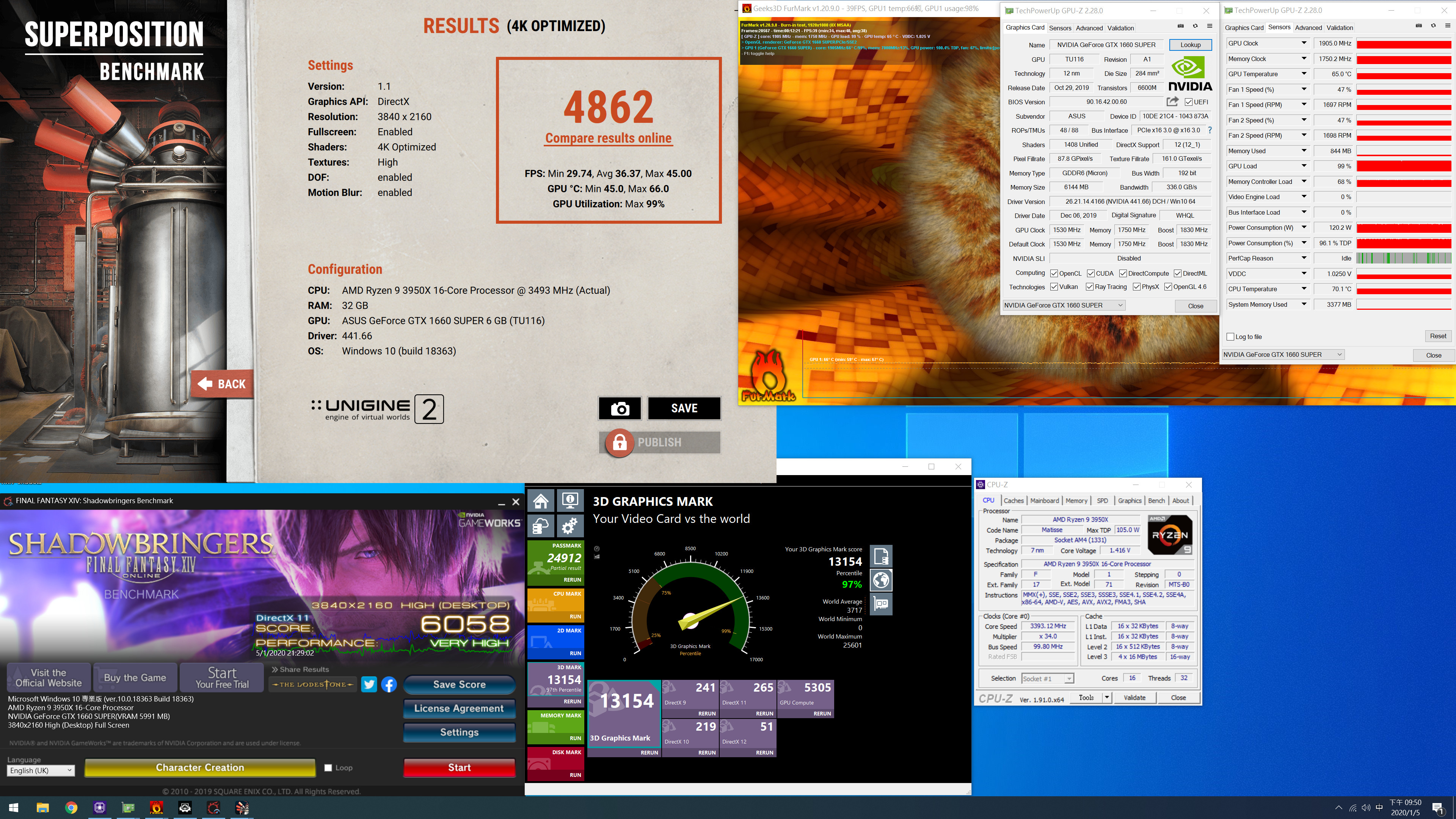This screenshot has width=1456, height=819.
Task: Switch to Sensors tab in GPU-Z Graphics Card window
Action: (1060, 28)
